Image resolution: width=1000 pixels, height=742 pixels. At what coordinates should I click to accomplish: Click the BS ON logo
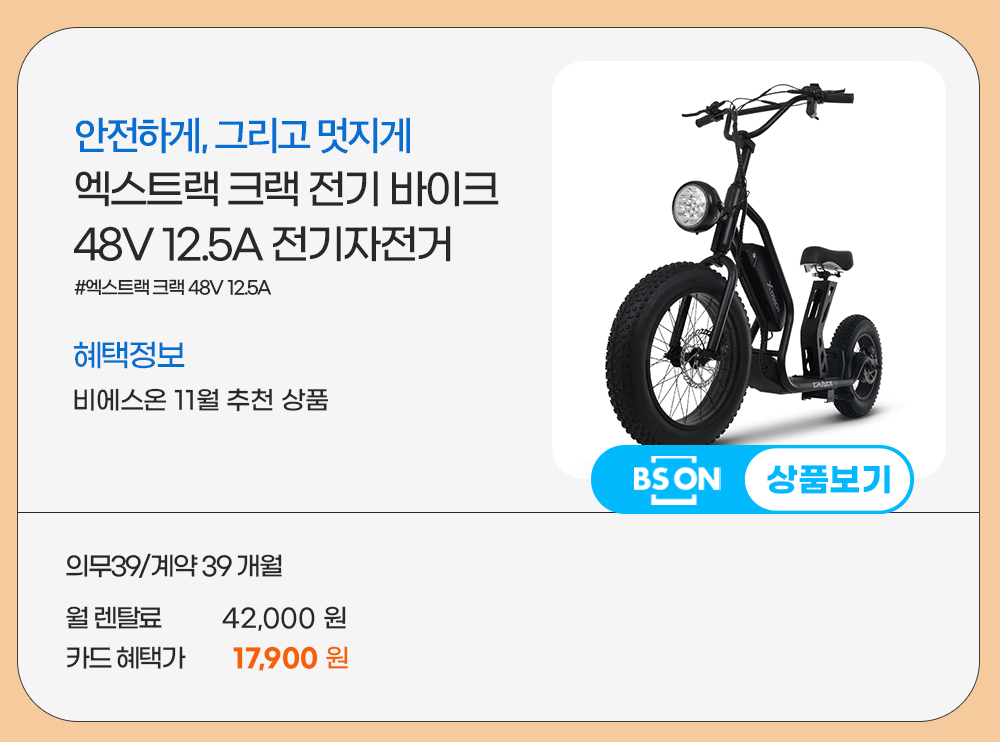[676, 480]
